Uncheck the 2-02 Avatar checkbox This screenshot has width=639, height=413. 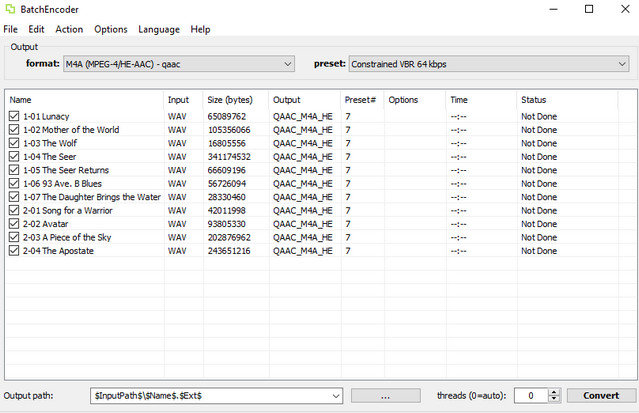(14, 224)
